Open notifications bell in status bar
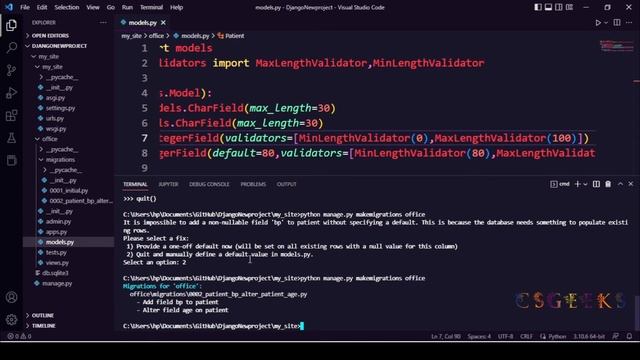This screenshot has width=640, height=360. pos(629,336)
